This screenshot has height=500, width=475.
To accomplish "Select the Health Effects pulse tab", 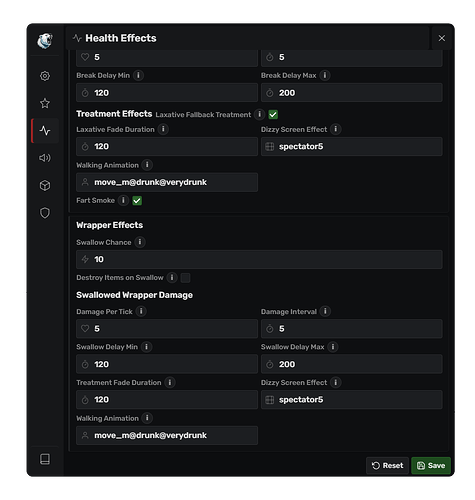I will pyautogui.click(x=45, y=131).
